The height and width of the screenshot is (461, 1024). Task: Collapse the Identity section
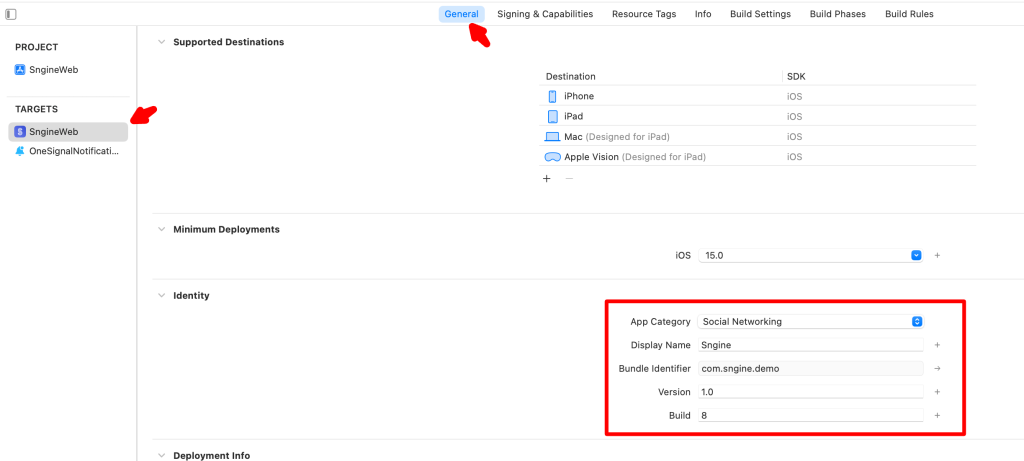161,296
